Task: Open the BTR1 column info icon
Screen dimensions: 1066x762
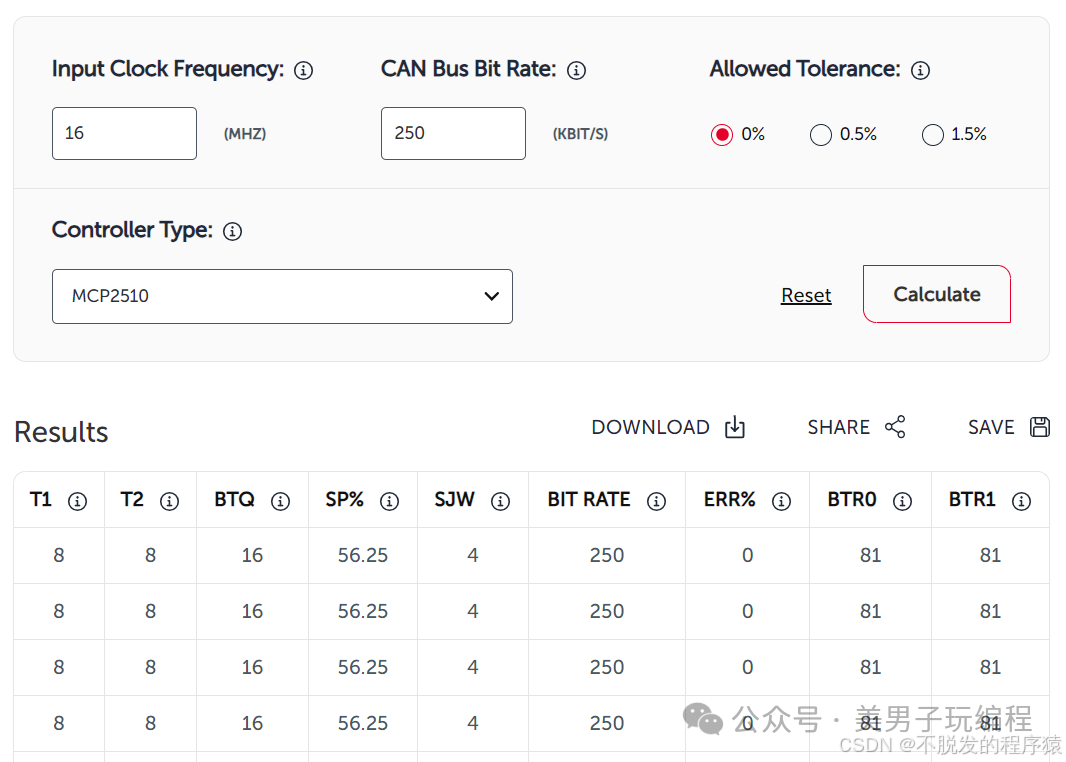Action: tap(1021, 501)
